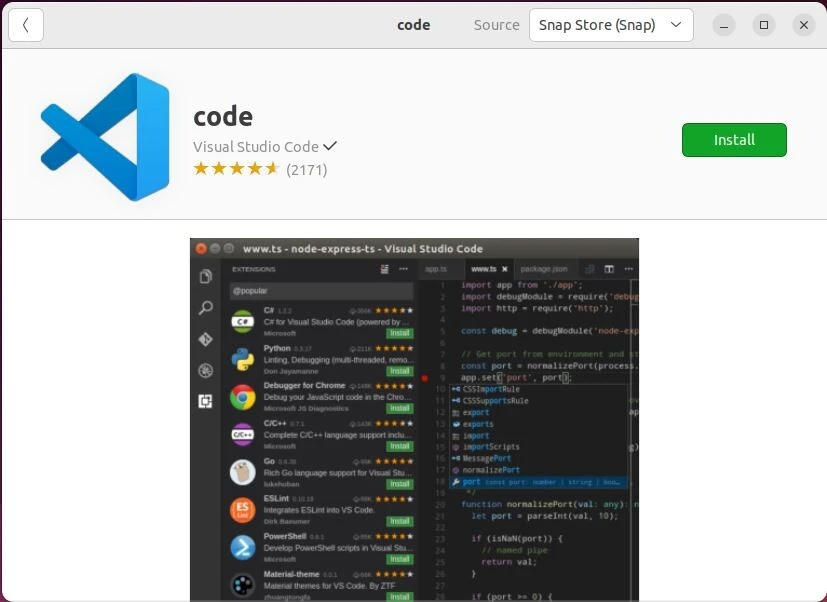
Task: Open the Source Control git icon in screenshot
Action: (205, 339)
